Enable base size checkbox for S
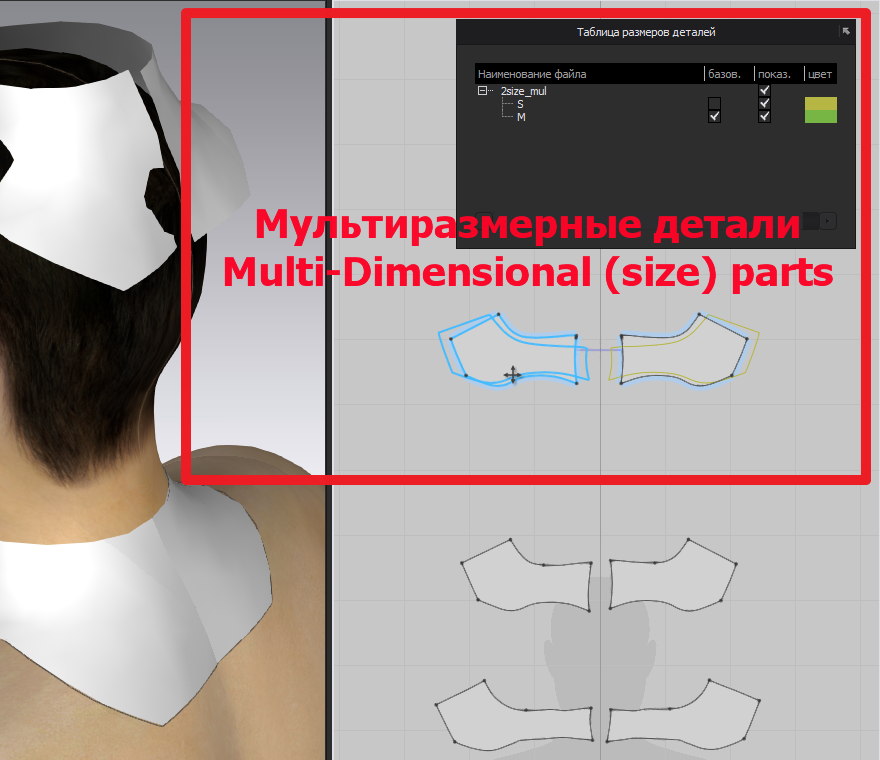 point(714,103)
